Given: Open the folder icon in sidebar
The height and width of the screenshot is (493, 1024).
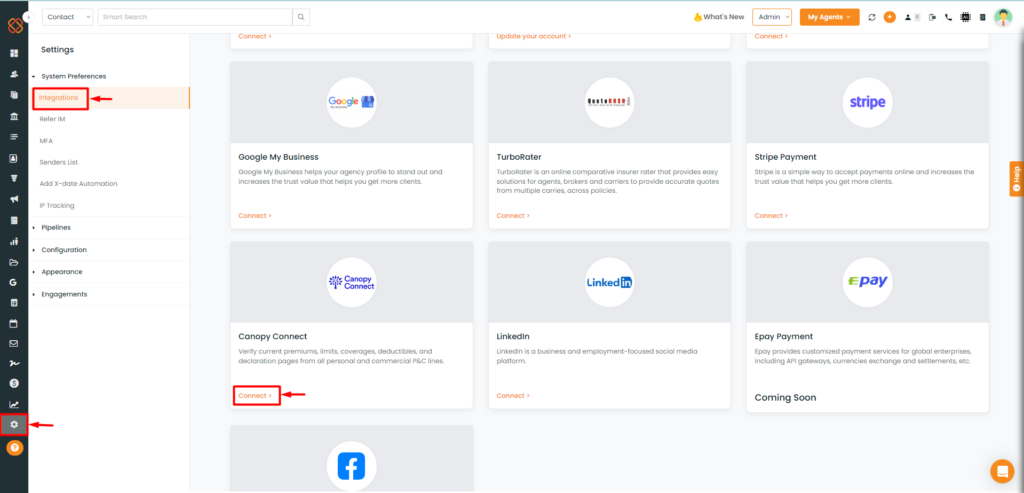Looking at the screenshot, I should point(14,262).
